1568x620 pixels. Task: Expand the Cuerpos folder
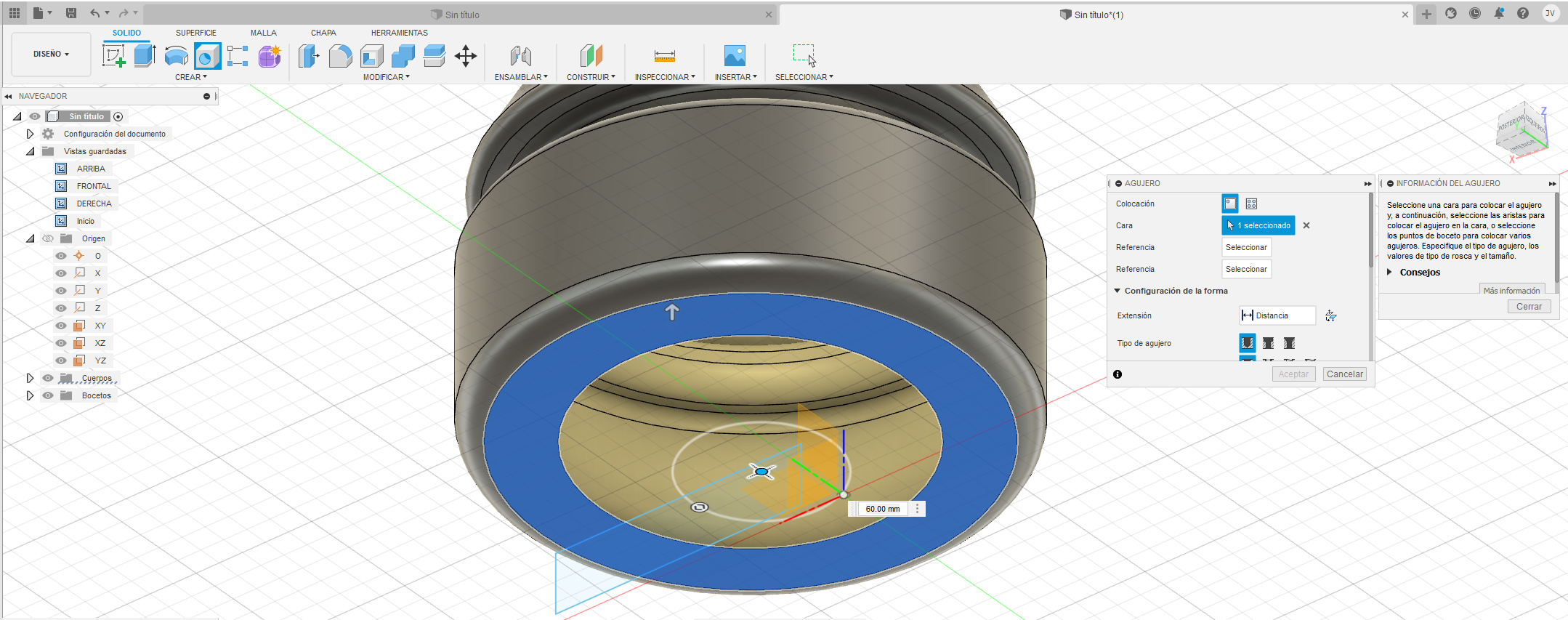30,378
